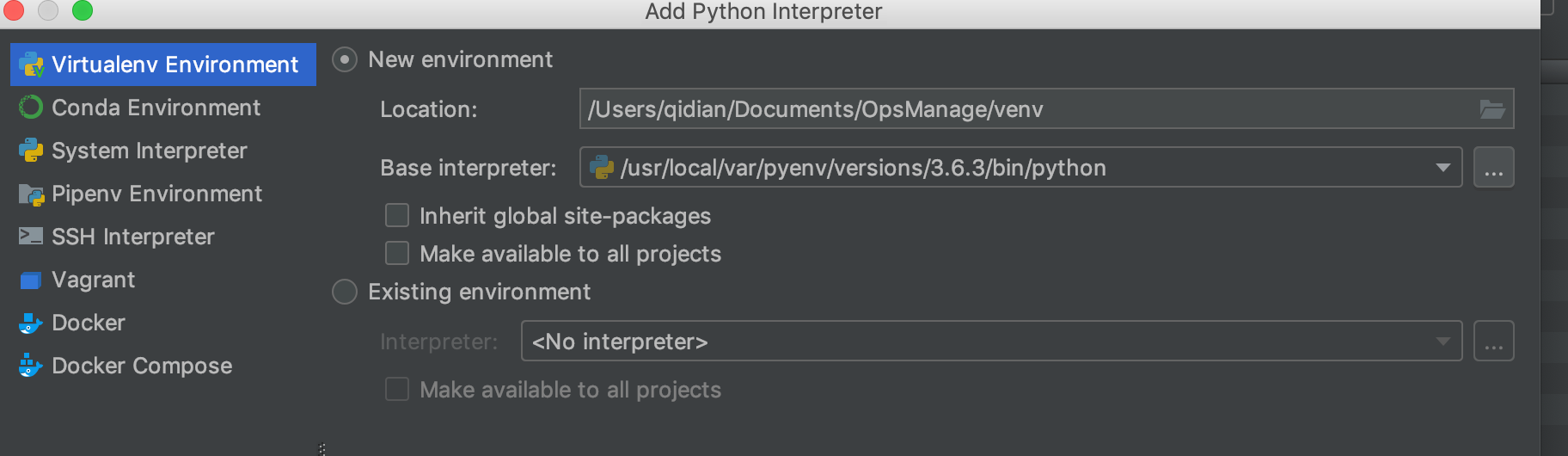Image resolution: width=1568 pixels, height=456 pixels.
Task: Enable Inherit global site-packages checkbox
Action: pos(397,215)
